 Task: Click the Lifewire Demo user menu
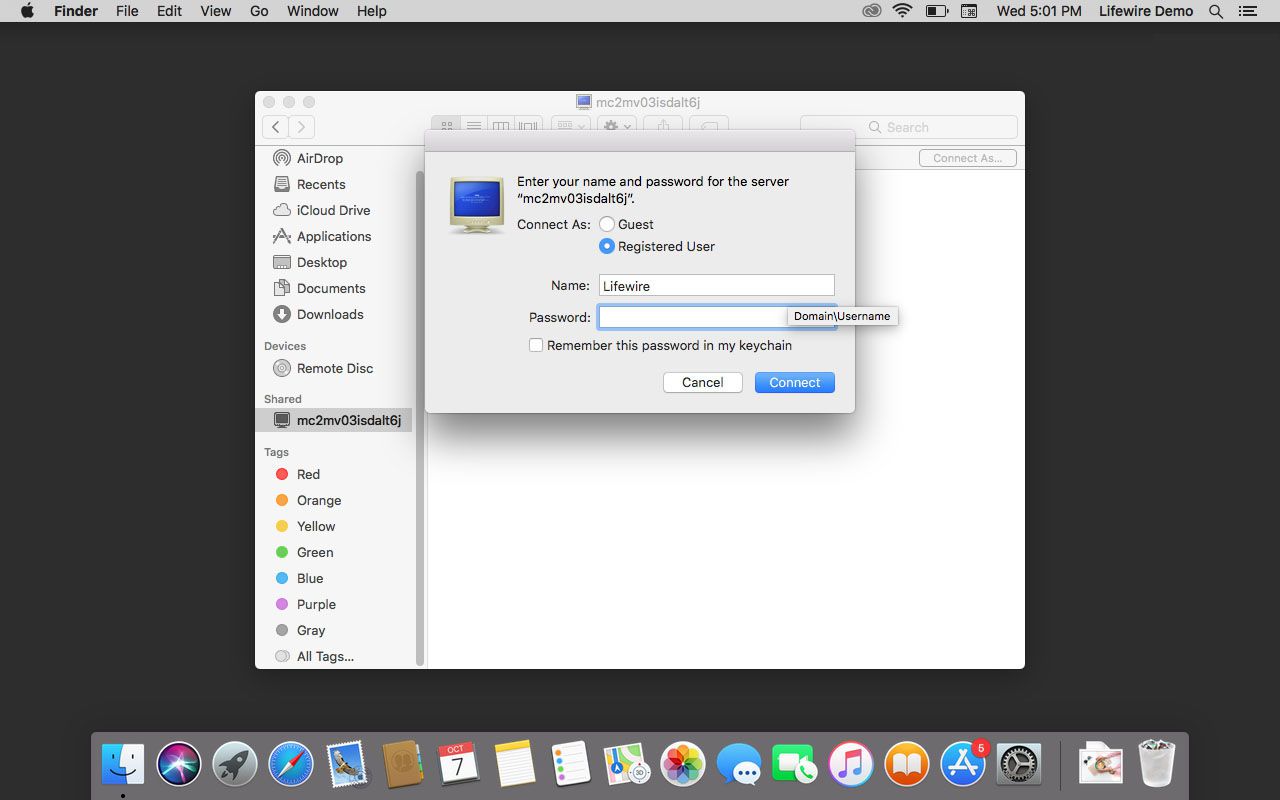pyautogui.click(x=1146, y=11)
